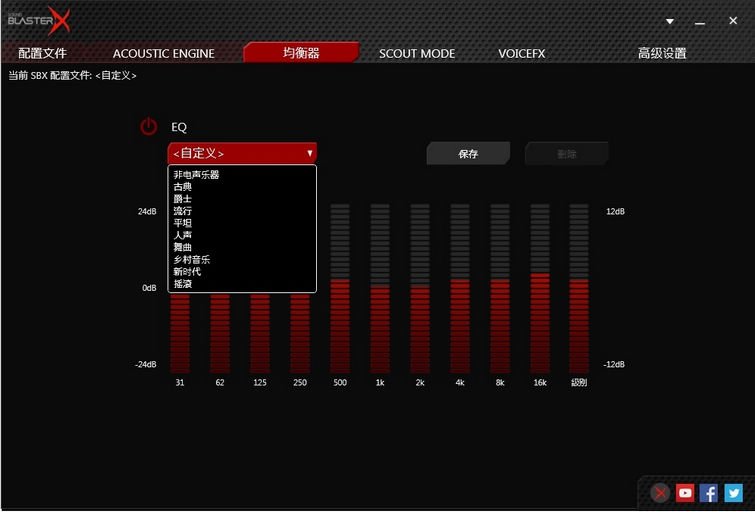Open the YouTube icon link
The height and width of the screenshot is (512, 755).
pos(685,492)
